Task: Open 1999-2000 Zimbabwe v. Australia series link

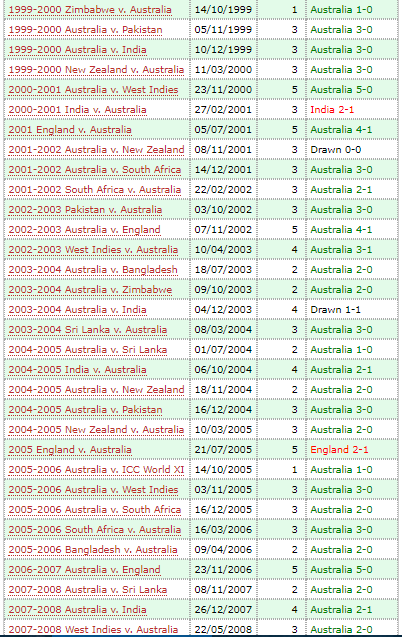Action: point(90,10)
